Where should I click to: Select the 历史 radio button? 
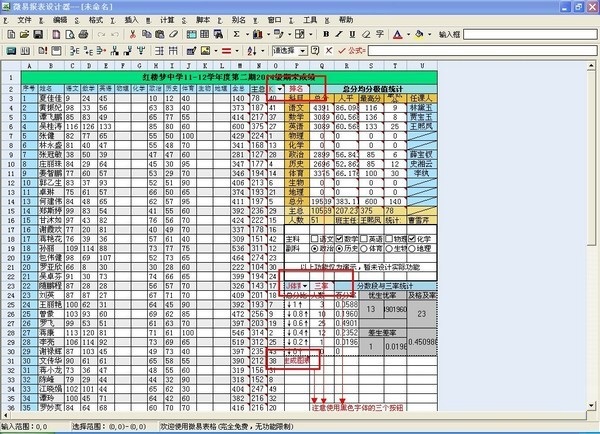click(x=339, y=248)
